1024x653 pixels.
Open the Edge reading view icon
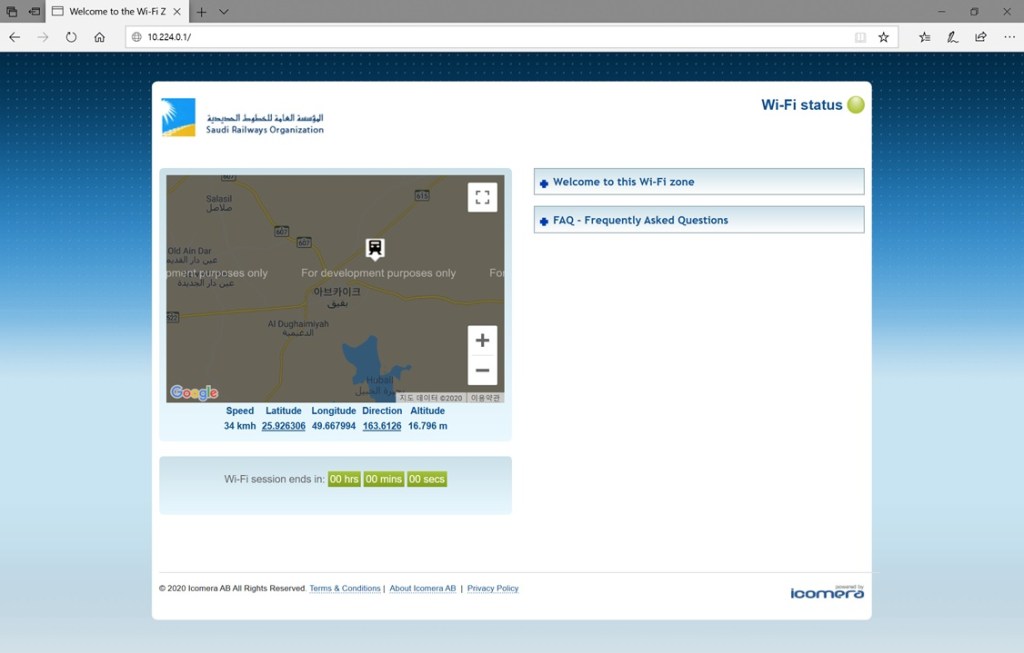click(x=860, y=37)
